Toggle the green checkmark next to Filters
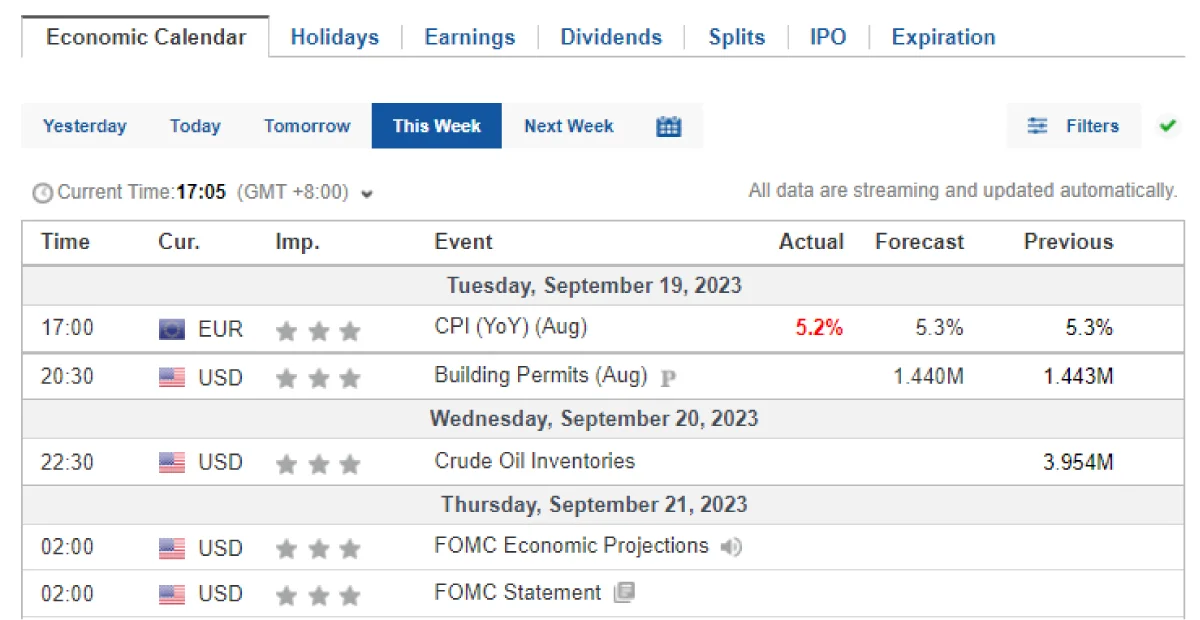The width and height of the screenshot is (1200, 620). pos(1168,126)
